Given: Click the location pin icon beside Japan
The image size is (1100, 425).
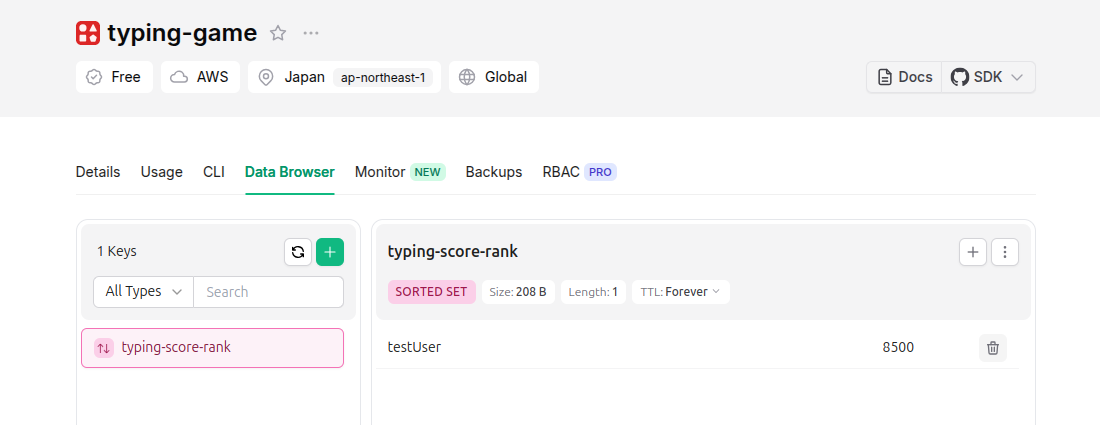Looking at the screenshot, I should pos(266,77).
